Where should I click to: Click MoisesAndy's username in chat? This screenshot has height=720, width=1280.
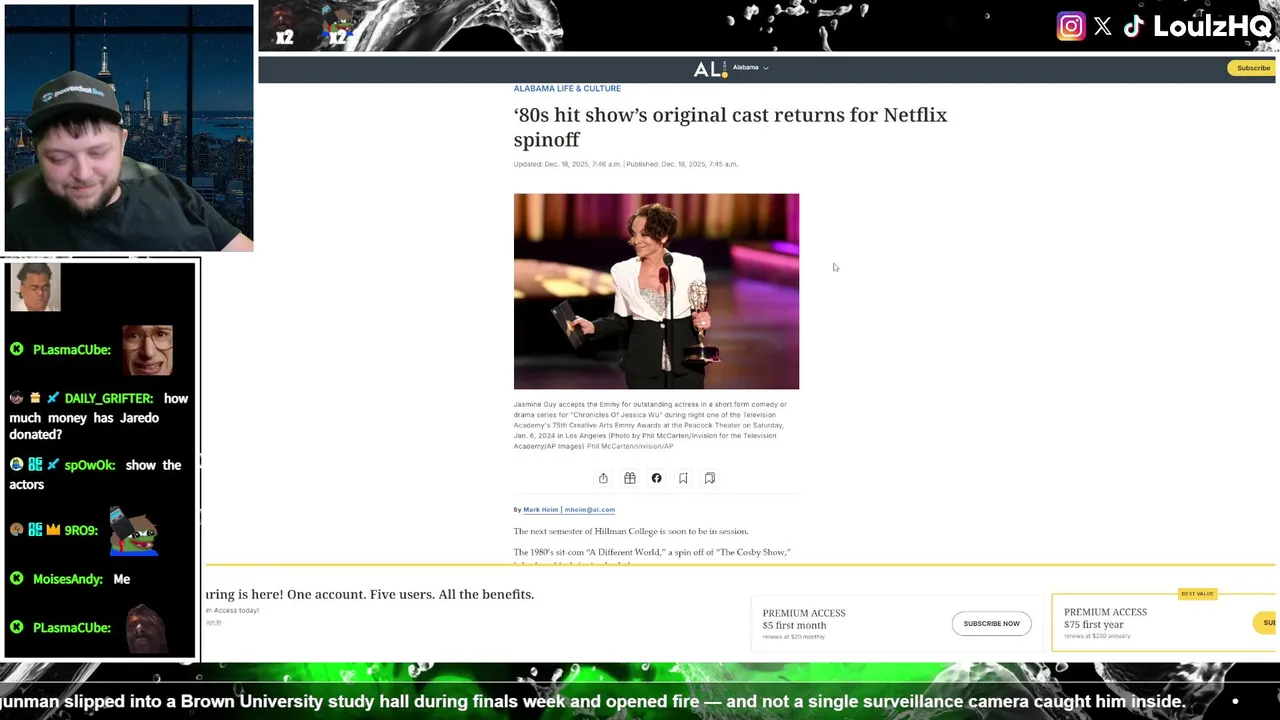tap(67, 579)
